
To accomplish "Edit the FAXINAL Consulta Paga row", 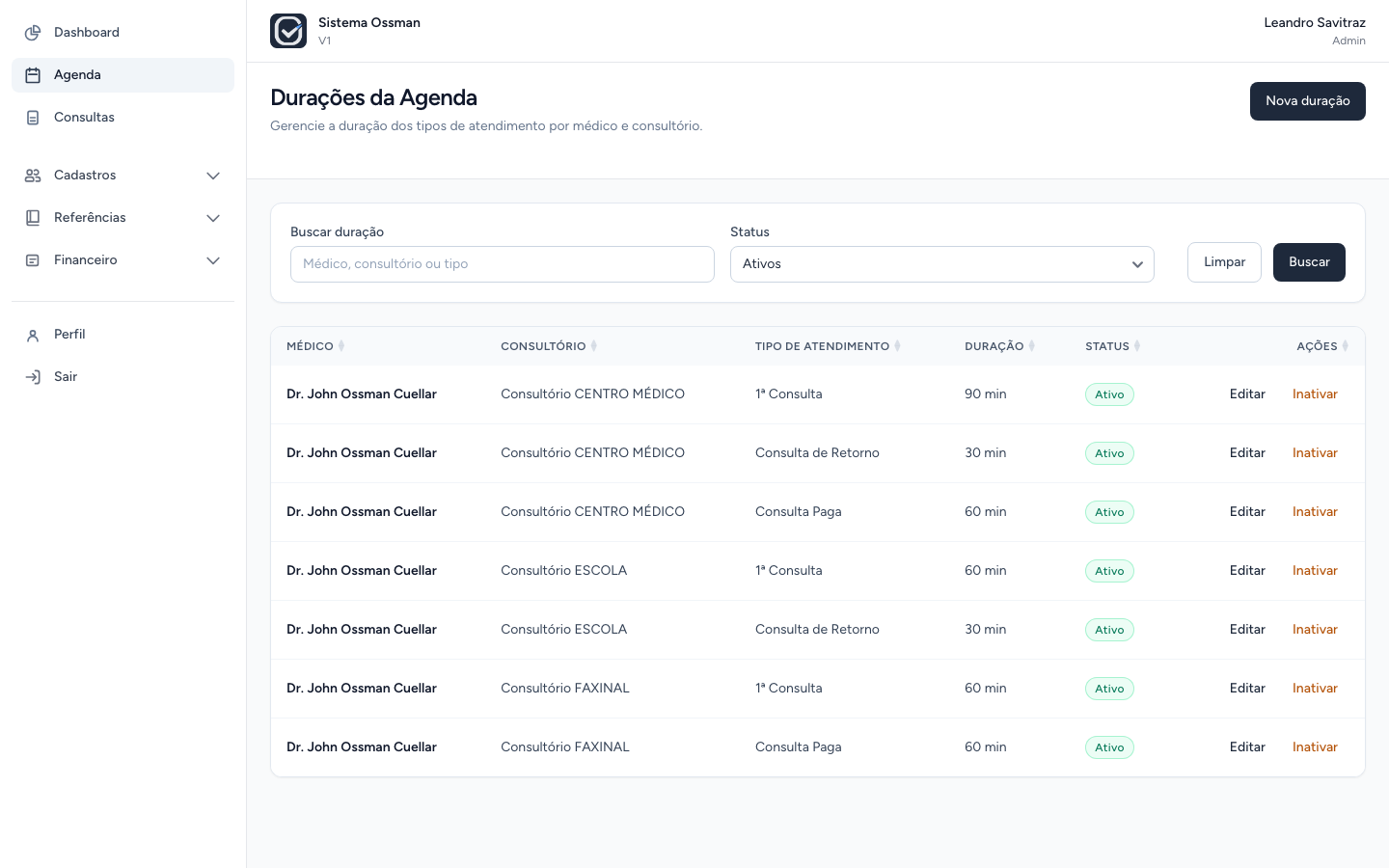I will point(1247,747).
